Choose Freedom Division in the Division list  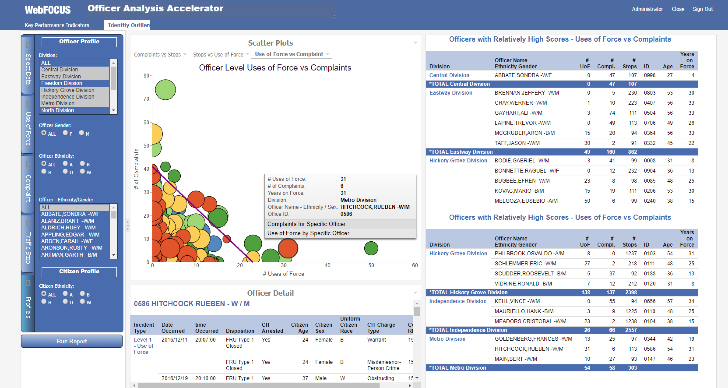point(75,83)
